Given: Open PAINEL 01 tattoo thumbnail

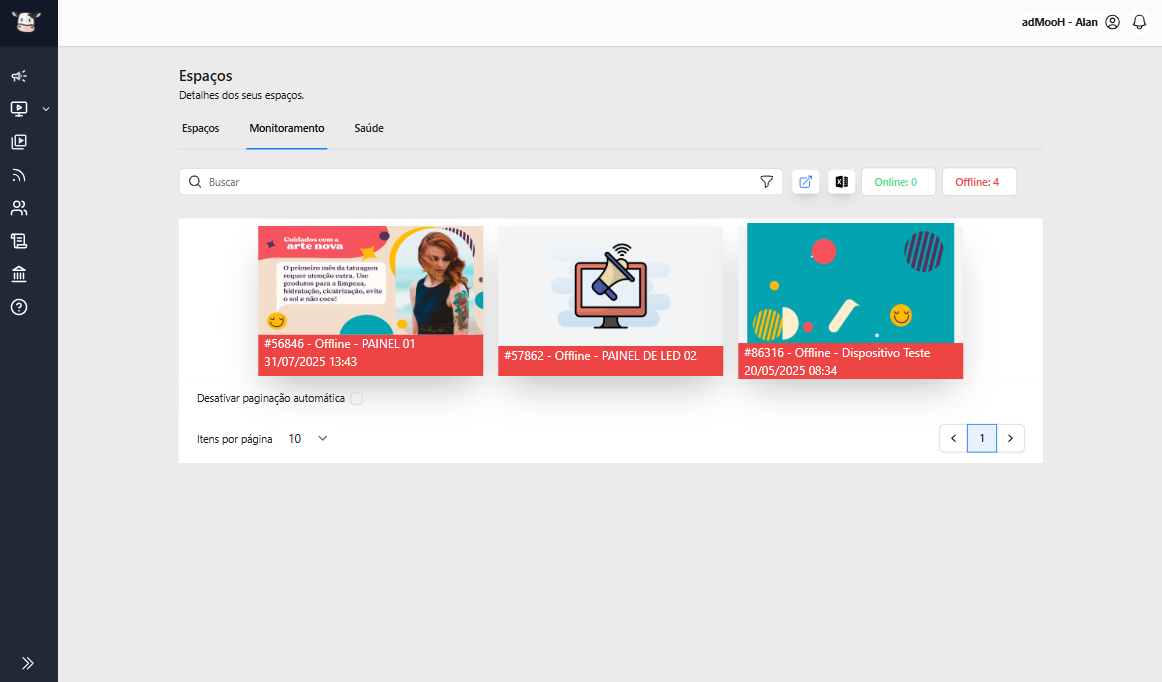Looking at the screenshot, I should point(371,280).
